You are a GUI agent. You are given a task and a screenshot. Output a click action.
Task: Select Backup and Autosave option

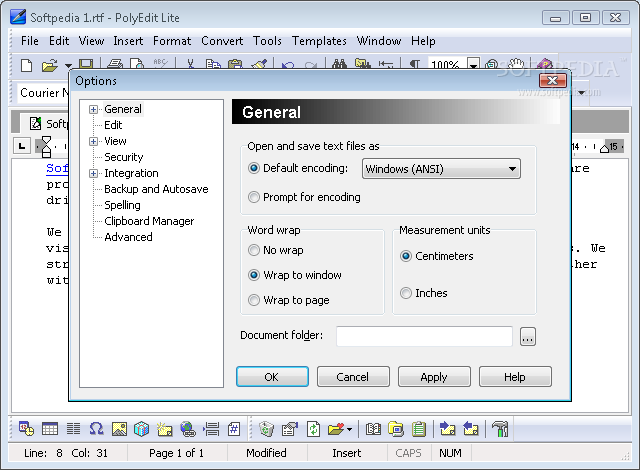(x=156, y=189)
